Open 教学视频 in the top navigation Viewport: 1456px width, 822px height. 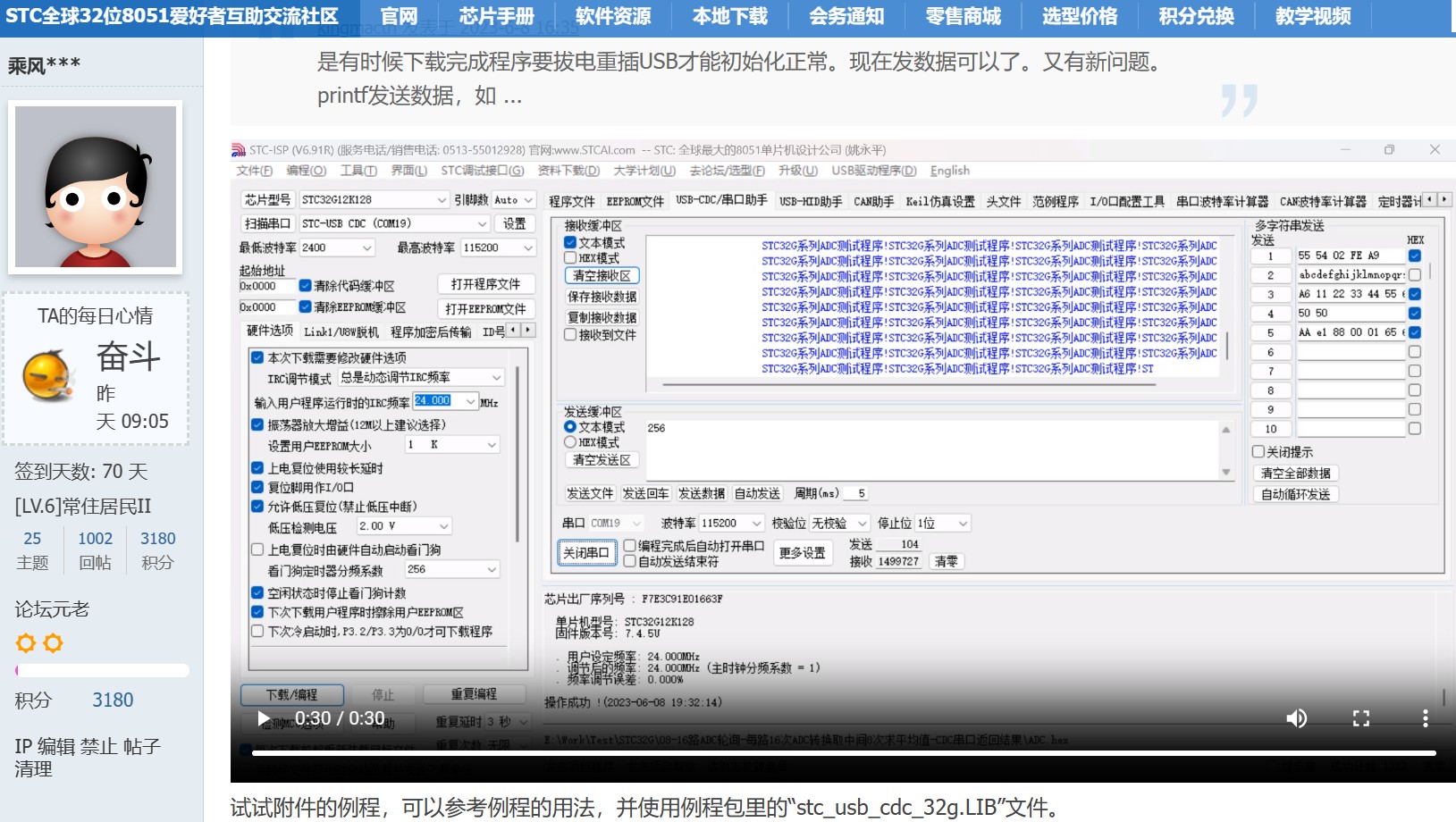[x=1313, y=16]
